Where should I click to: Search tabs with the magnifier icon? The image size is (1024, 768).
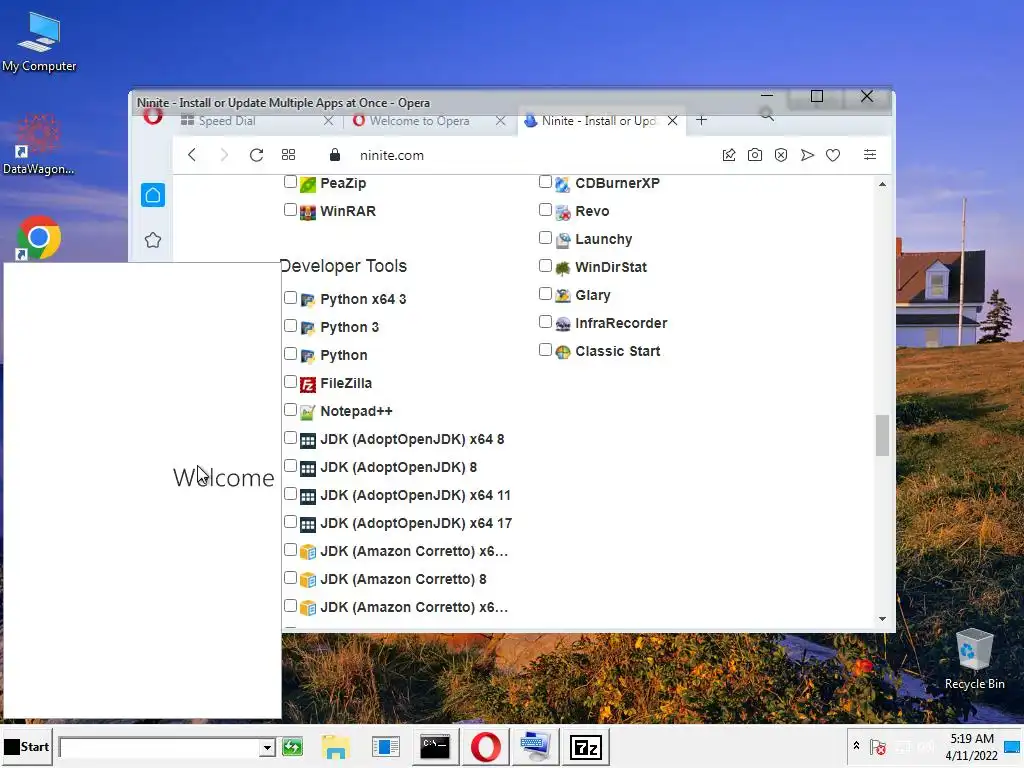tap(767, 115)
